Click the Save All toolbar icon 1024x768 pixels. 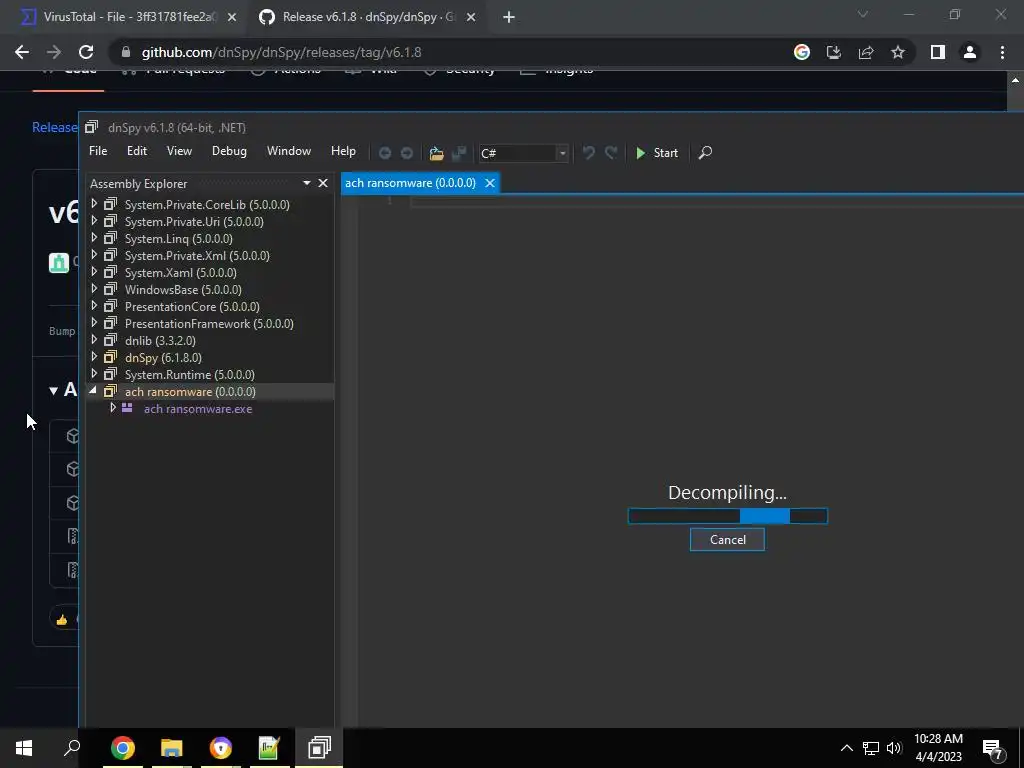click(x=459, y=153)
